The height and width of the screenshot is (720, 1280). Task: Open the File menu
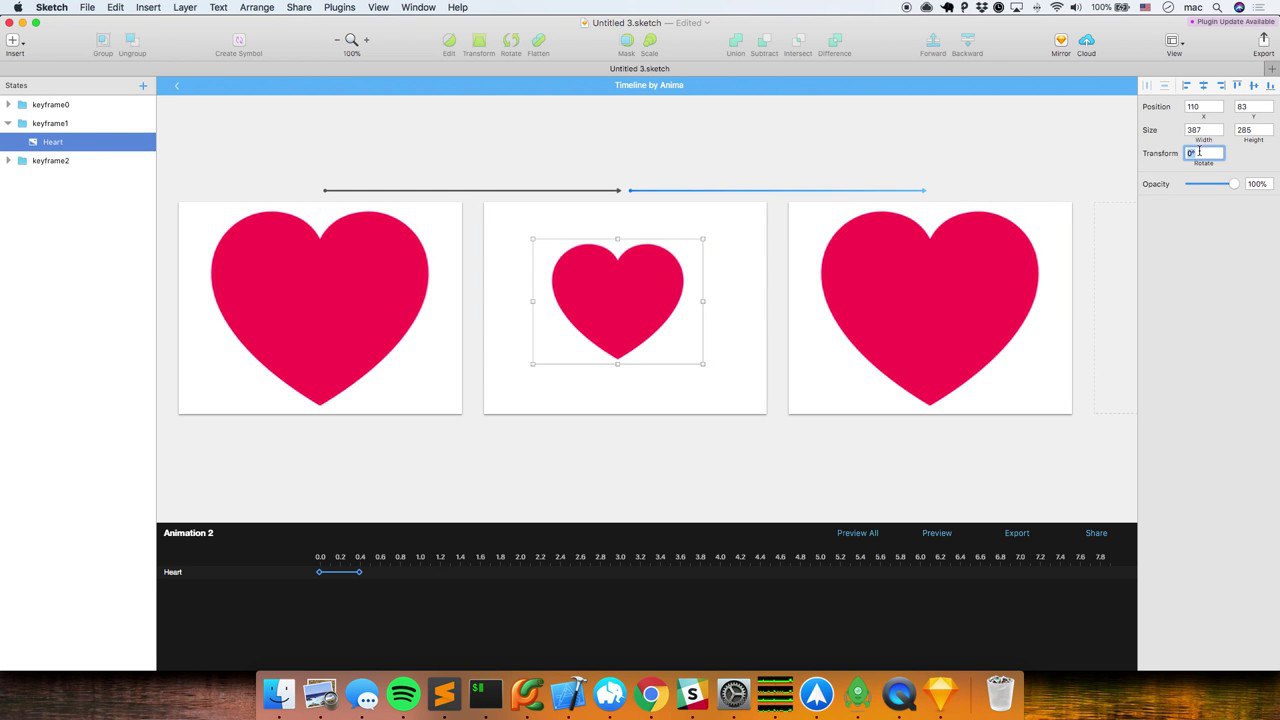pyautogui.click(x=87, y=7)
